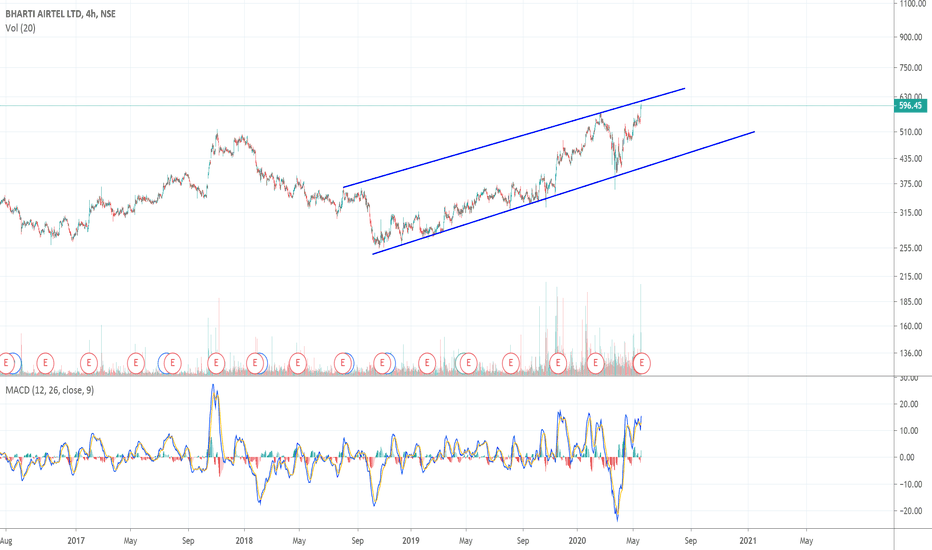Click the latest earnings E marker at chart end
Viewport: 932px width, 550px height.
click(x=641, y=363)
